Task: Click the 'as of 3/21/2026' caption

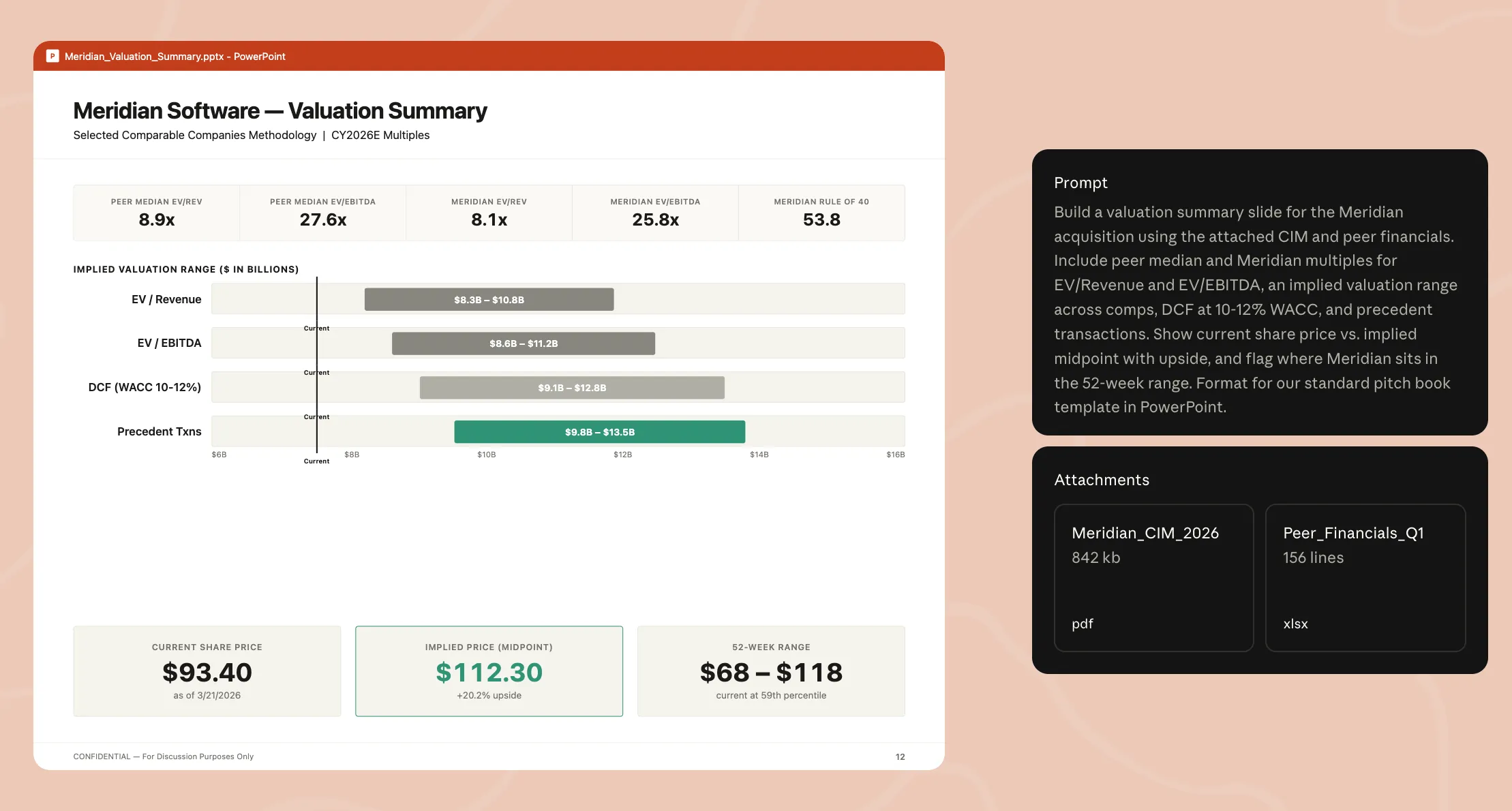Action: 207,695
